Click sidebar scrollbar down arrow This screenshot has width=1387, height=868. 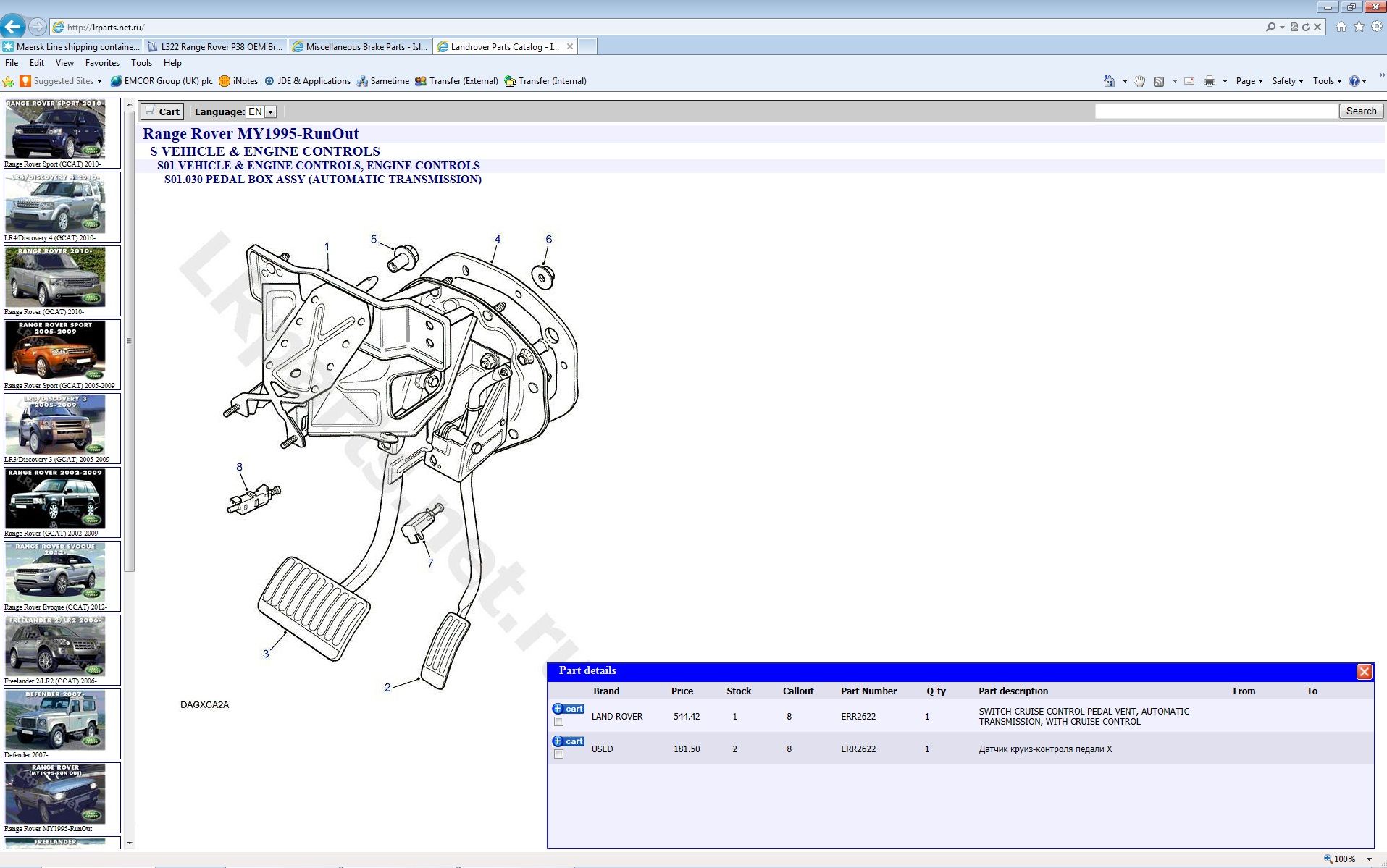(x=130, y=843)
